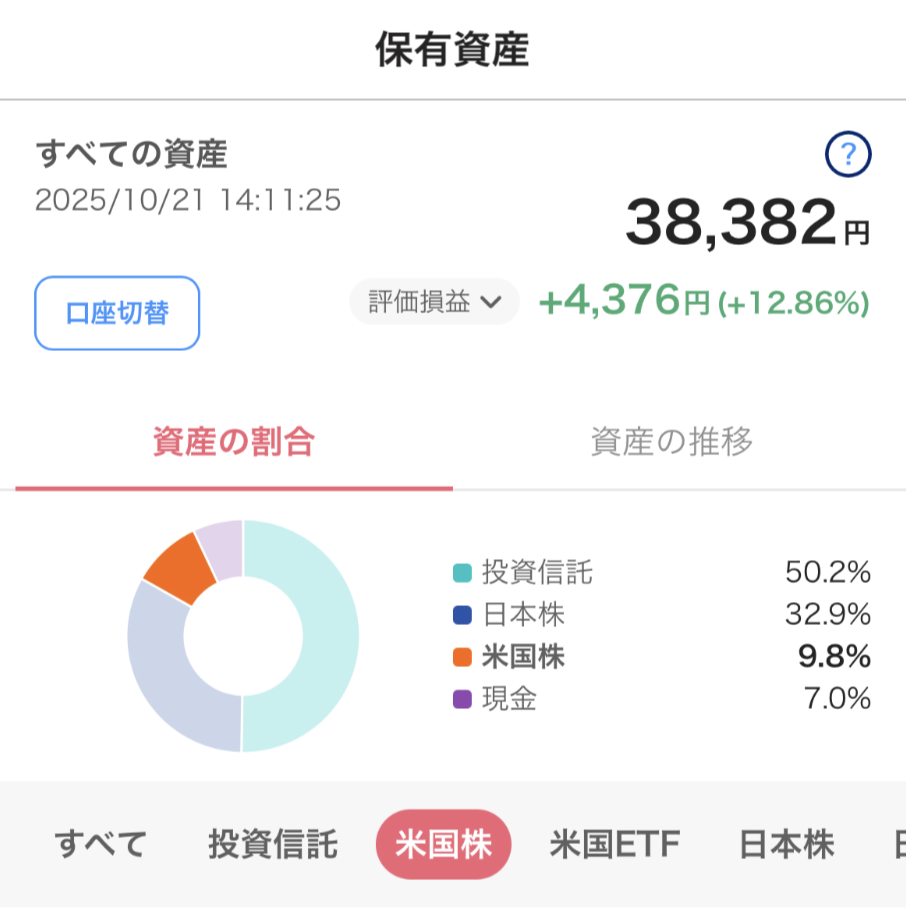Click the 現金 legend label

point(509,699)
